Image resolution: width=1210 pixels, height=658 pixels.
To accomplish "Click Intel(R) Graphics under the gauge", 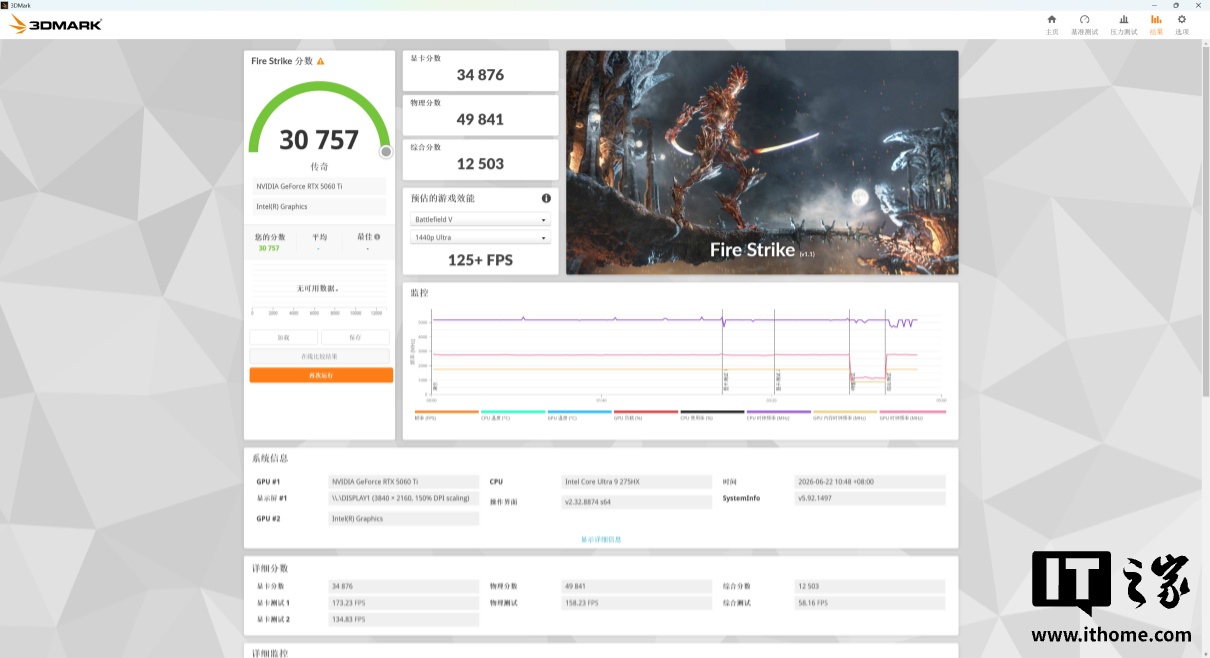I will [x=319, y=206].
